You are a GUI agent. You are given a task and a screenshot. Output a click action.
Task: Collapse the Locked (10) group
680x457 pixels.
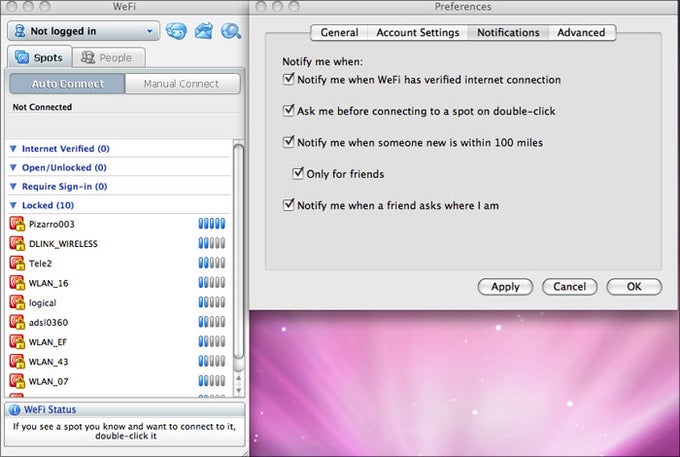(x=13, y=205)
